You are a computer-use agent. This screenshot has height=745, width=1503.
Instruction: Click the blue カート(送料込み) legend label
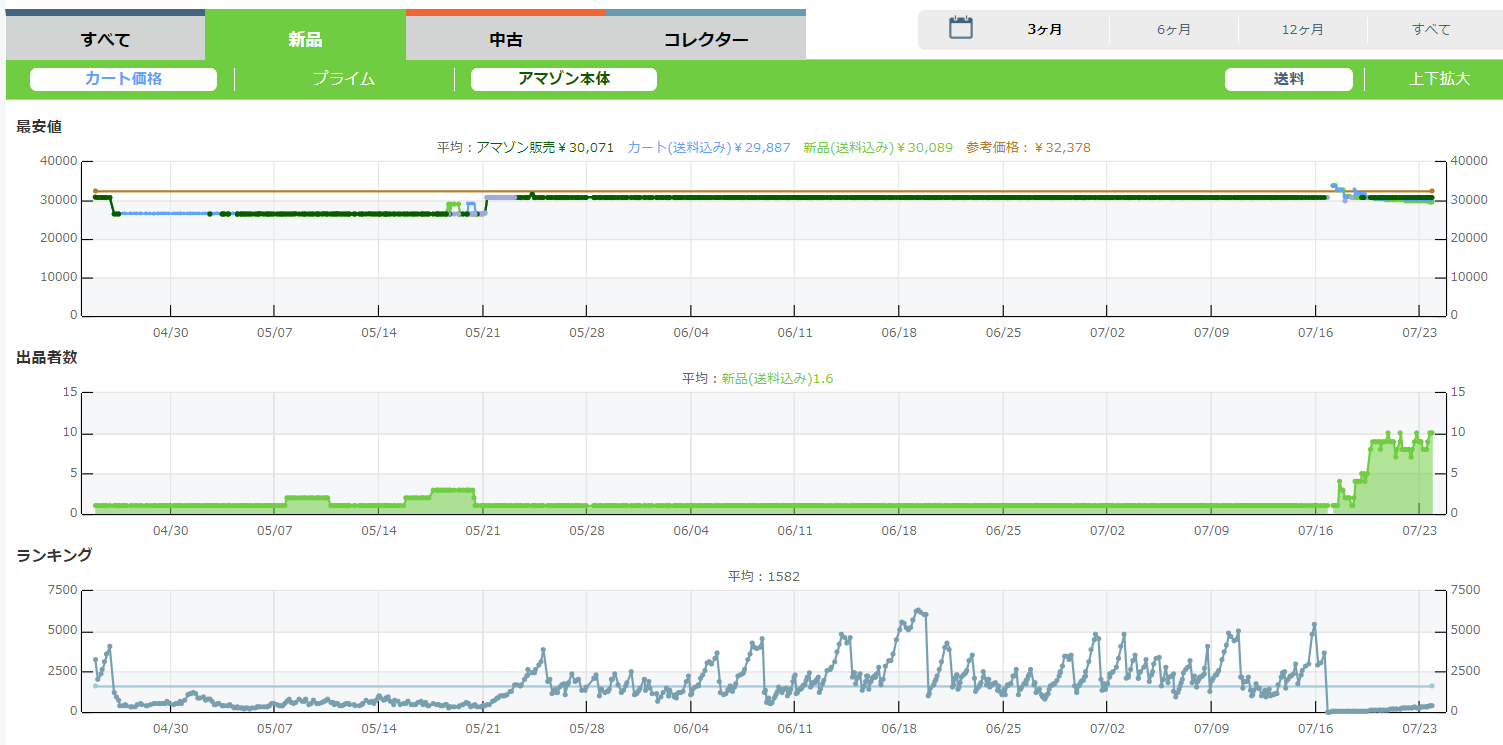pos(708,147)
